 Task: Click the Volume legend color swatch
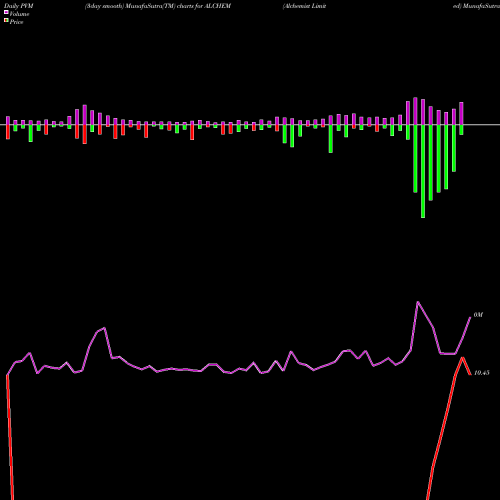point(6,12)
